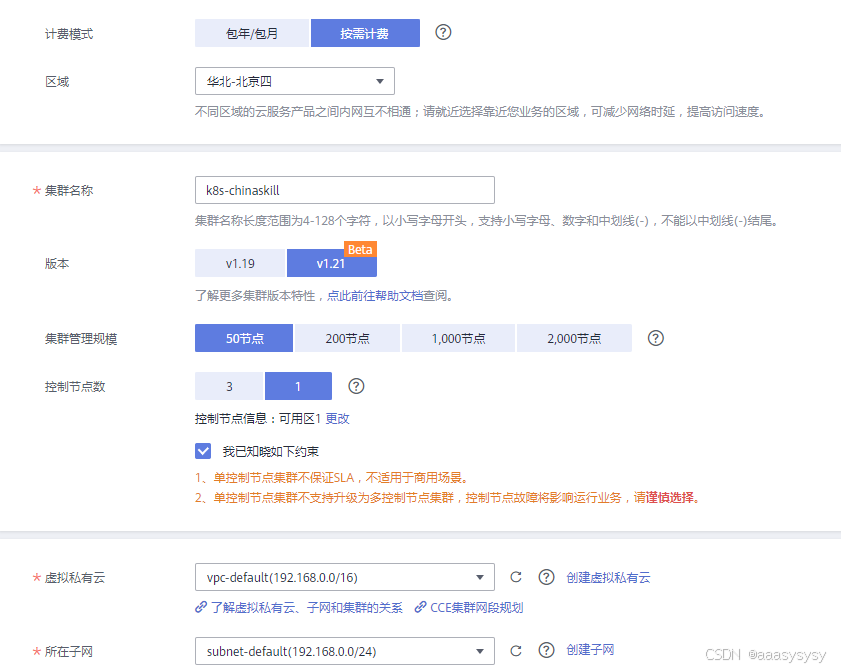841x670 pixels.
Task: Open 了解虚拟私有云、子网和集群的关系 link
Action: 299,607
